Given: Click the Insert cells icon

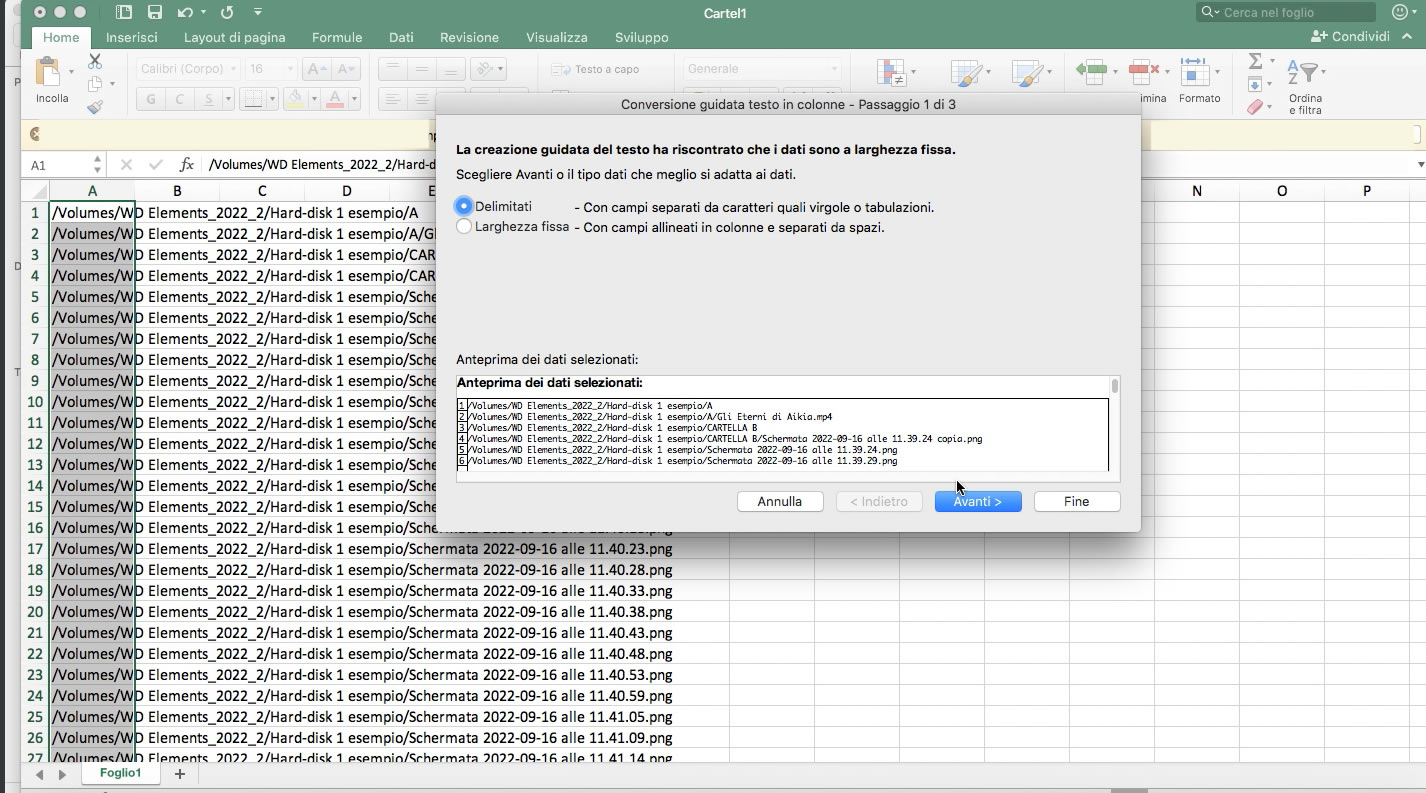Looking at the screenshot, I should [1090, 72].
